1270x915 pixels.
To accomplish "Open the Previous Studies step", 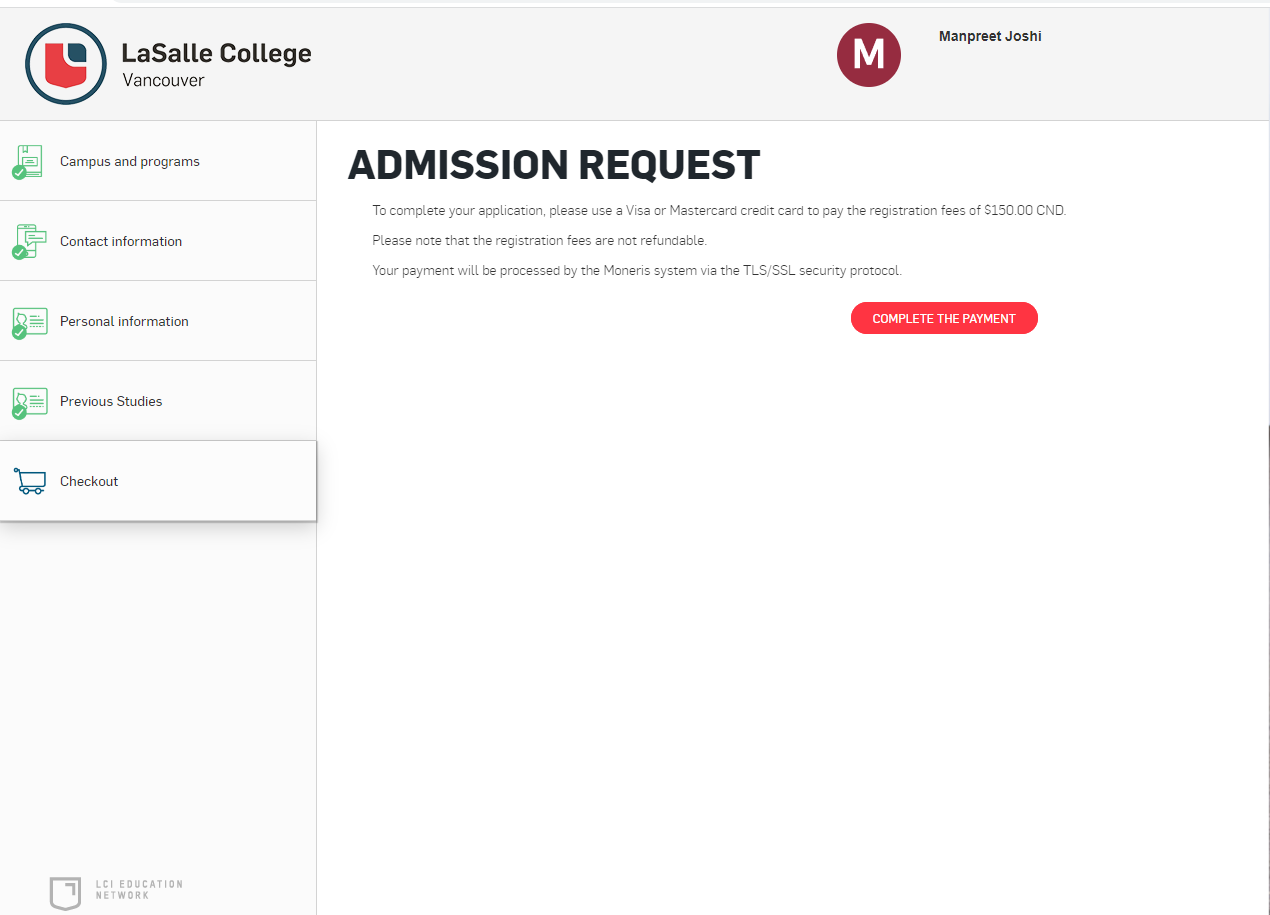I will [158, 401].
